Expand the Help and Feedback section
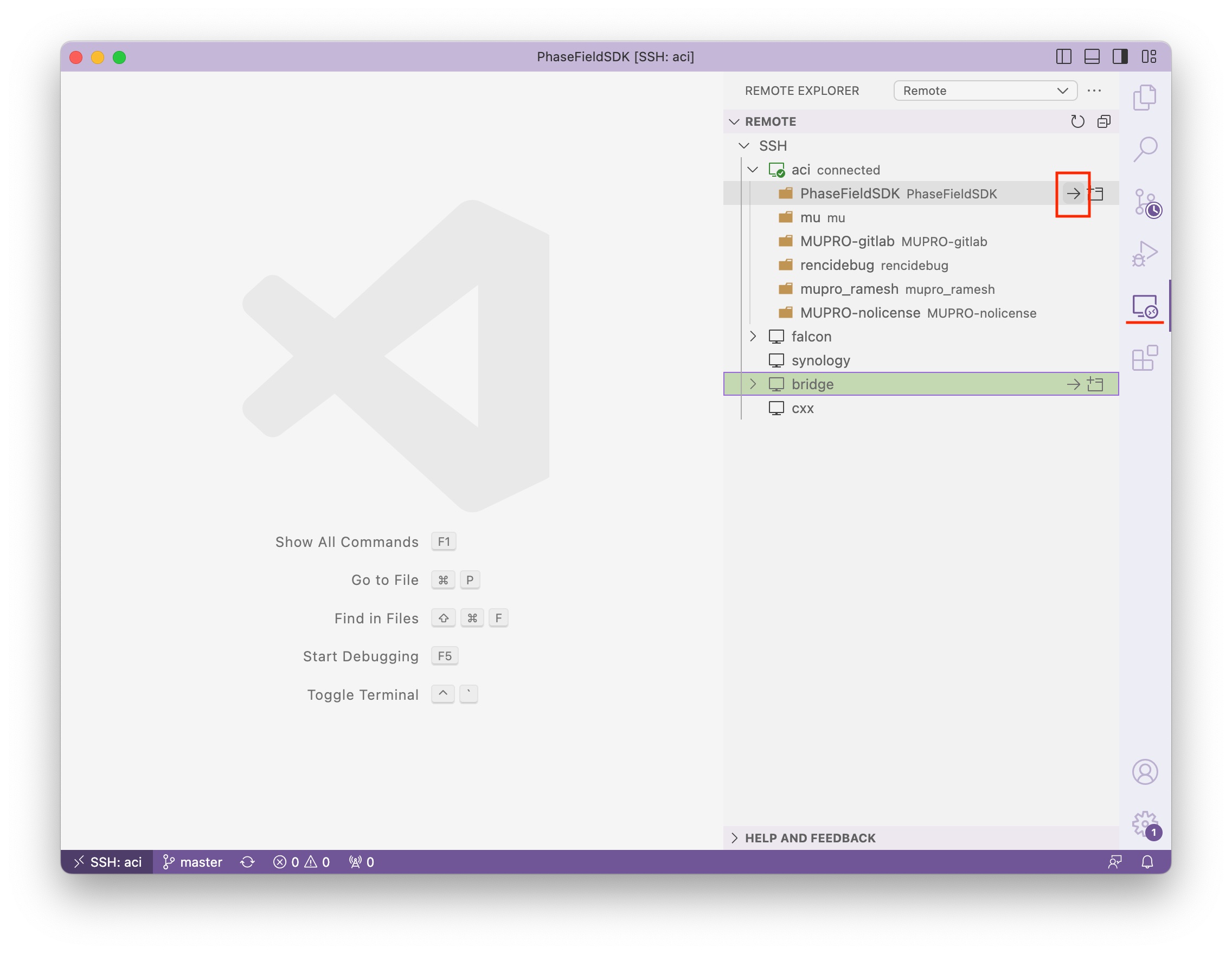1232x954 pixels. 810,838
